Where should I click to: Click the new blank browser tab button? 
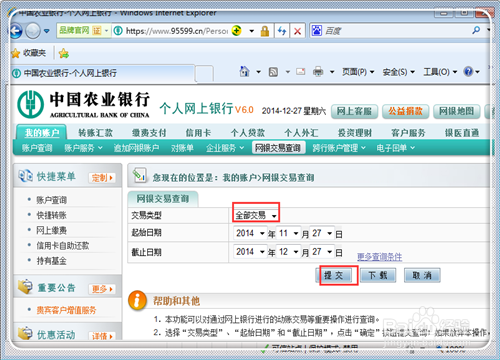pyautogui.click(x=204, y=74)
